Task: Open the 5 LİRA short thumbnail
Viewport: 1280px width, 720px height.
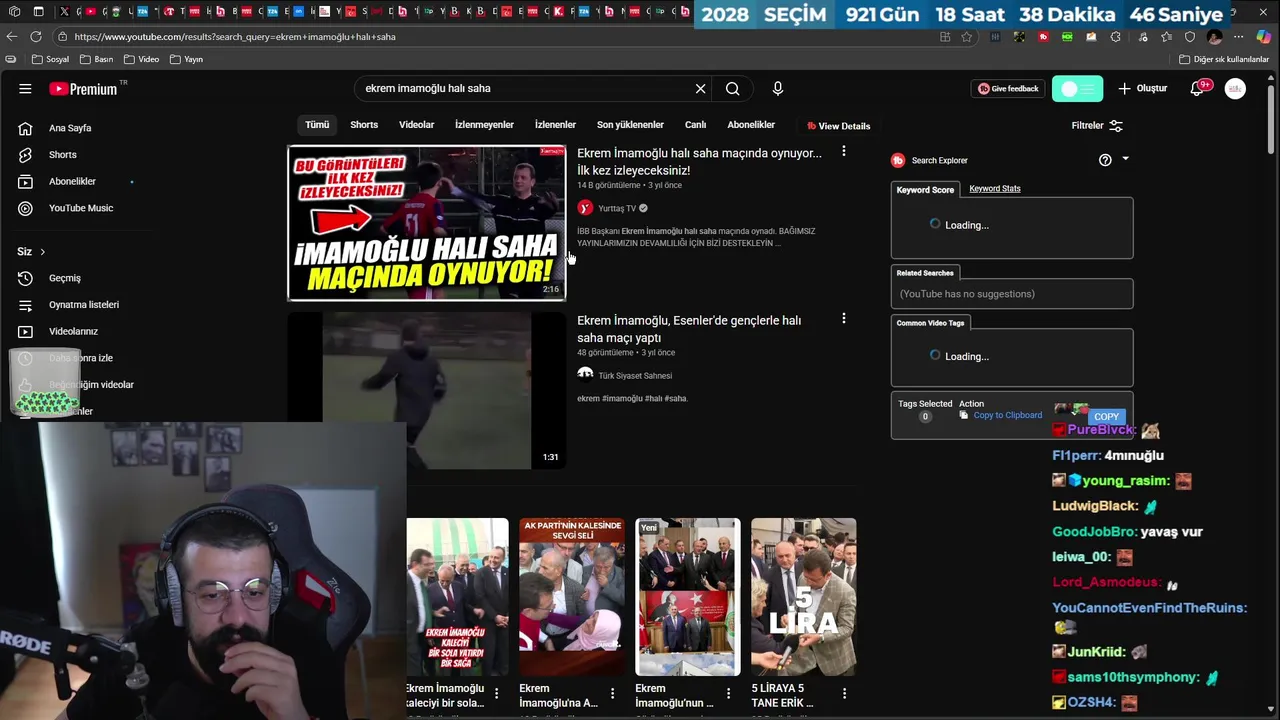Action: [804, 597]
